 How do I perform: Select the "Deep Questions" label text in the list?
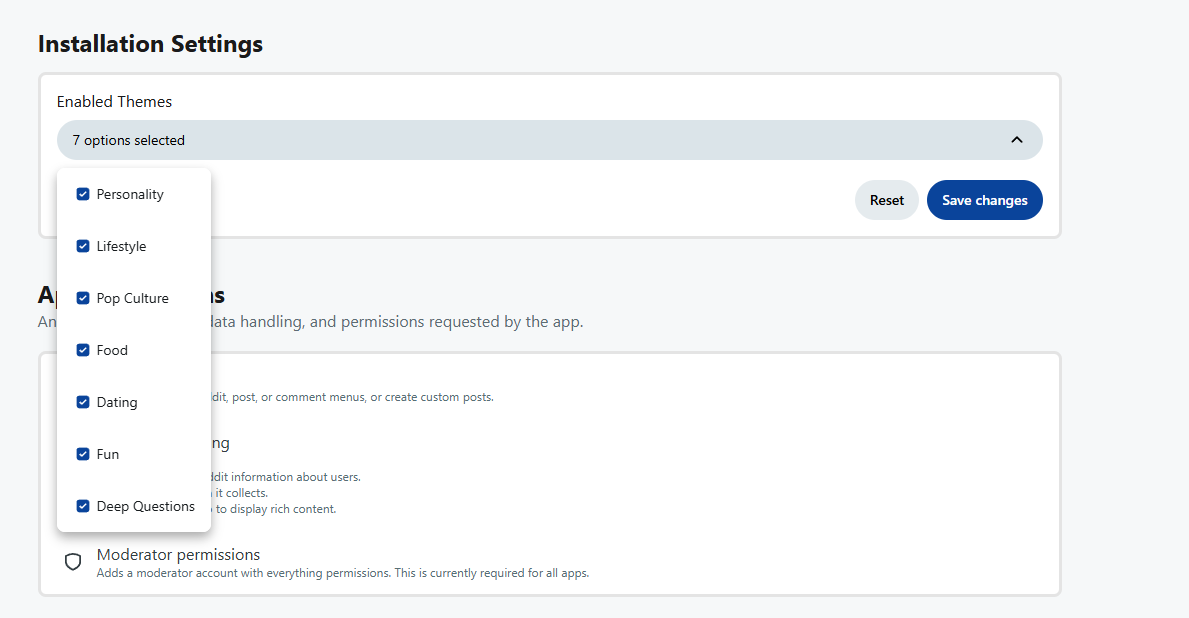pyautogui.click(x=145, y=506)
